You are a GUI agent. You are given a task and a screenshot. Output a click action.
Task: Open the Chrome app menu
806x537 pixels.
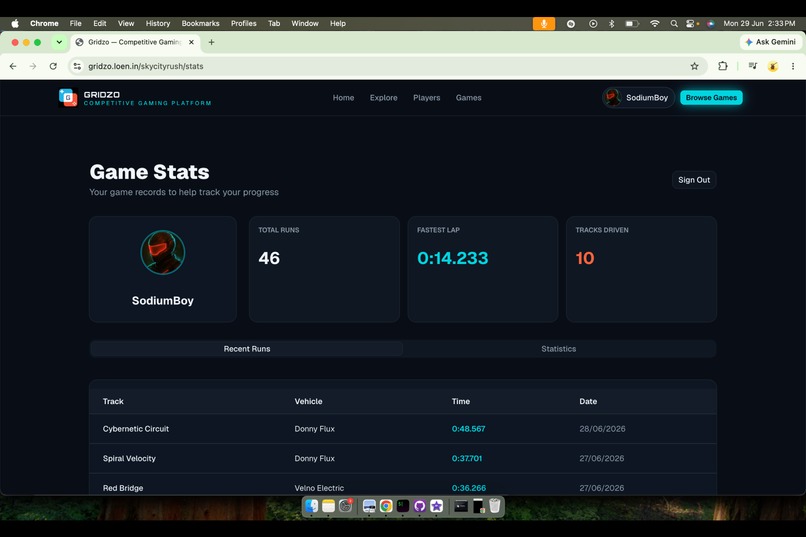(44, 24)
